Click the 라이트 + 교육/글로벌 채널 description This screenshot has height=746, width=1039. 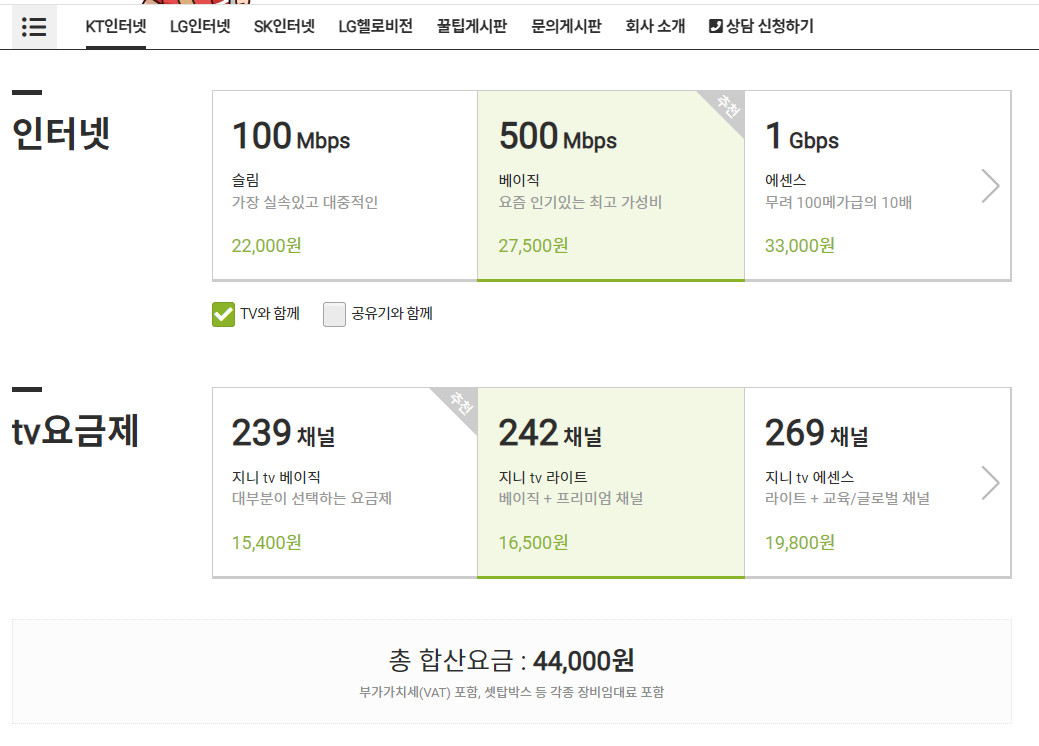pyautogui.click(x=847, y=498)
